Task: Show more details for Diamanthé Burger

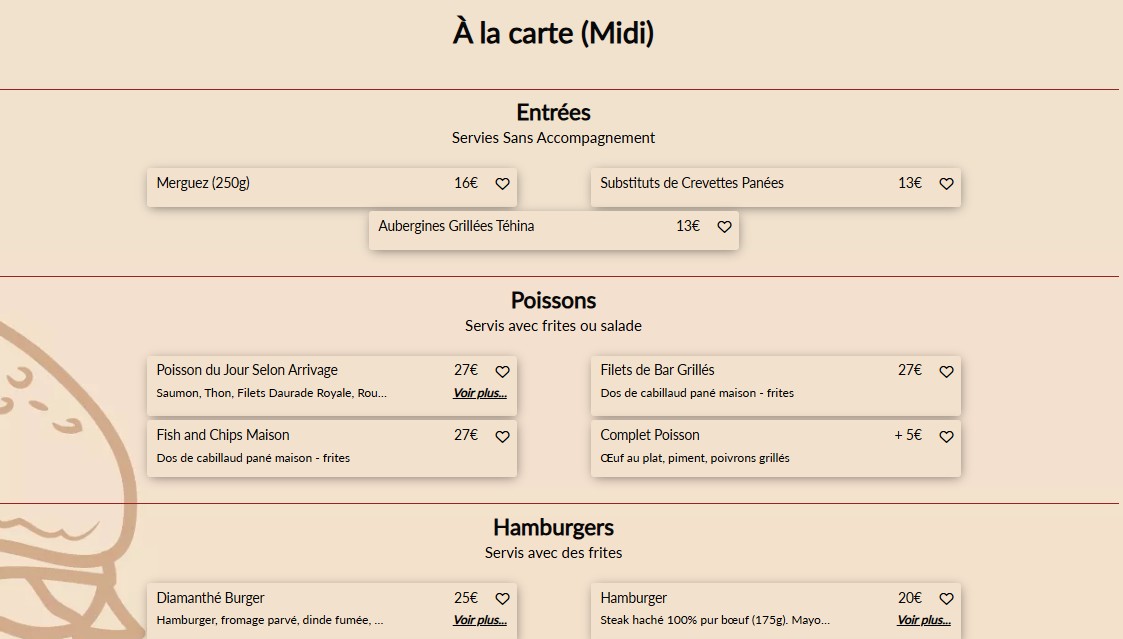Action: 480,620
